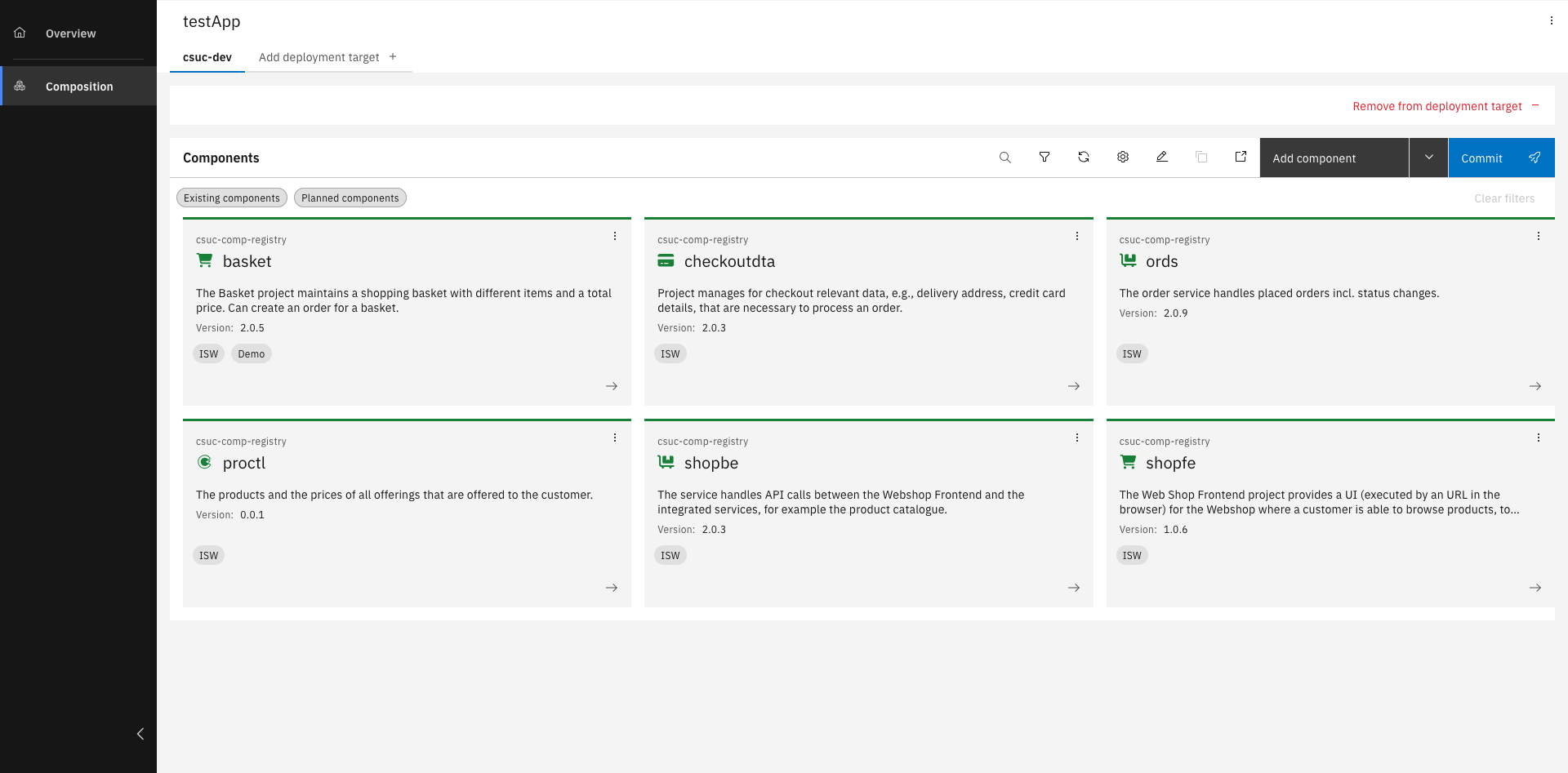This screenshot has width=1568, height=773.
Task: Select the edit pencil icon
Action: coord(1162,157)
